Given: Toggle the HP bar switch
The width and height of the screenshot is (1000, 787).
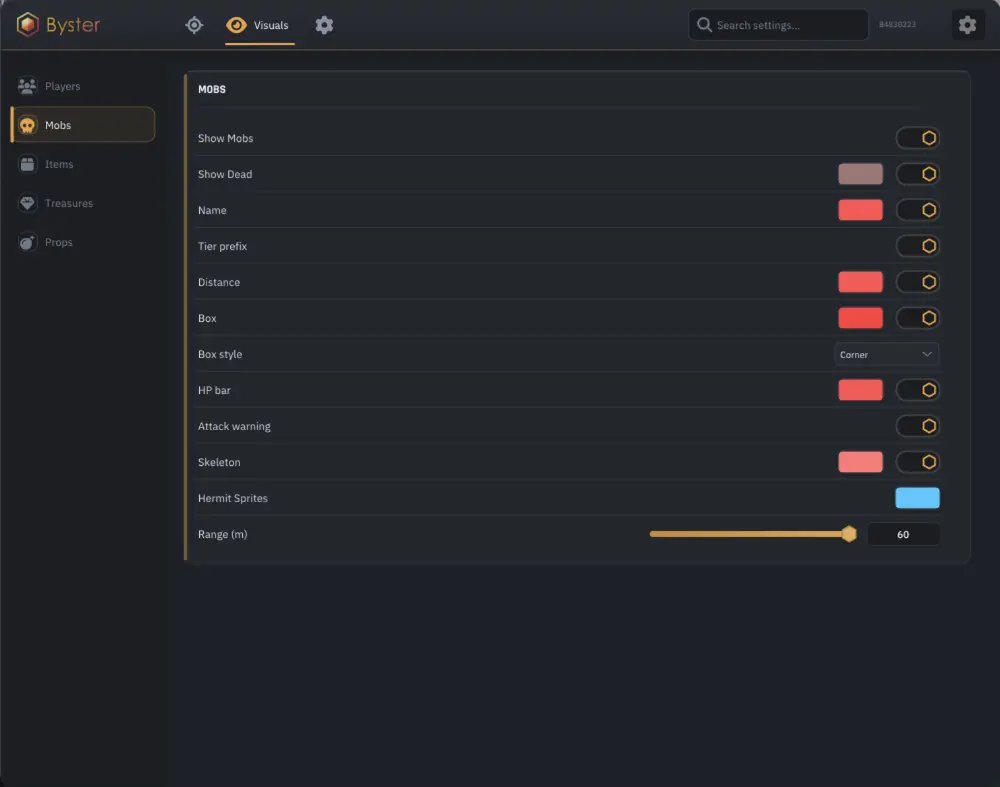Looking at the screenshot, I should [x=917, y=390].
